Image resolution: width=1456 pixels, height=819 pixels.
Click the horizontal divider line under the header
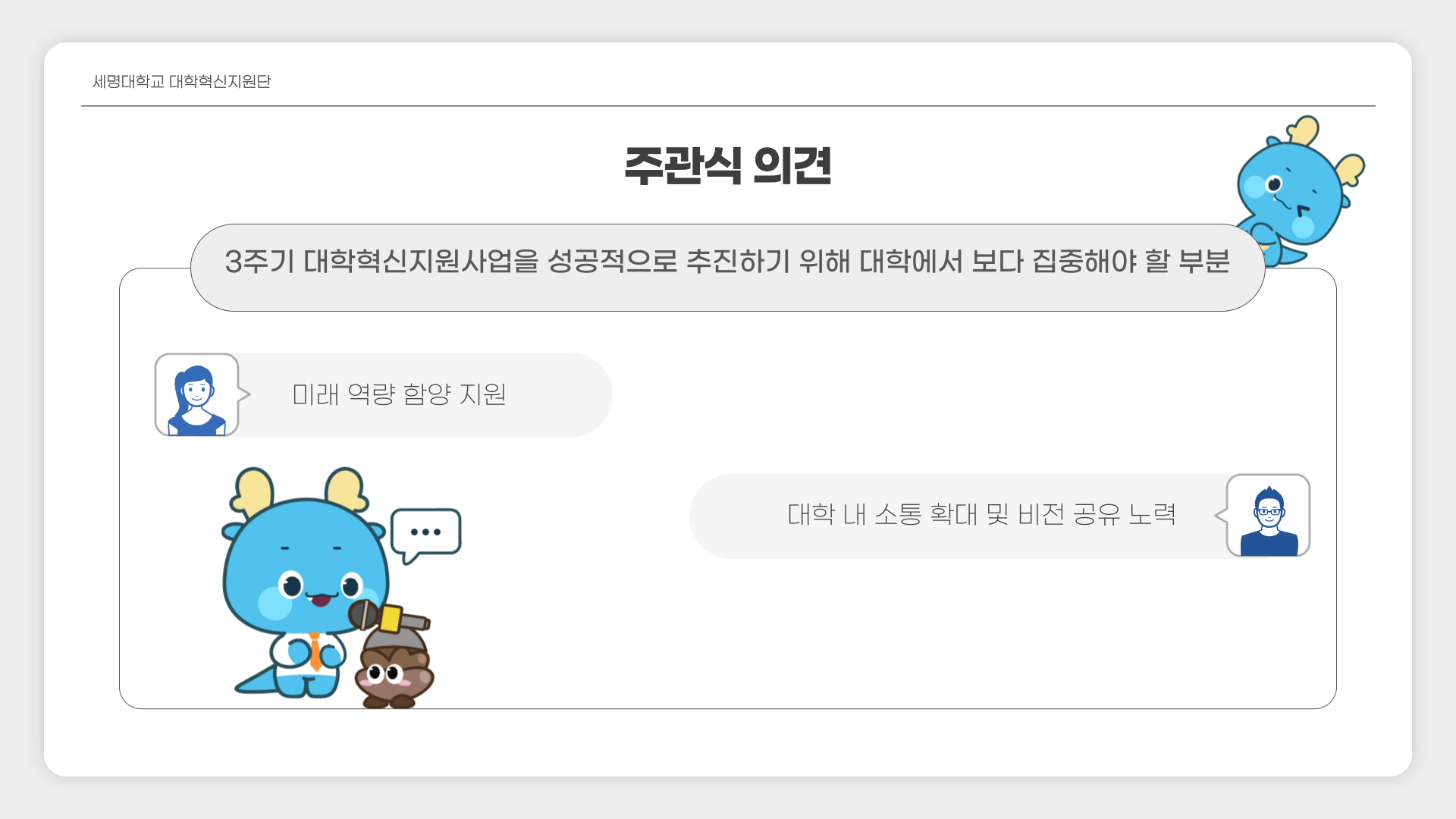coord(728,106)
